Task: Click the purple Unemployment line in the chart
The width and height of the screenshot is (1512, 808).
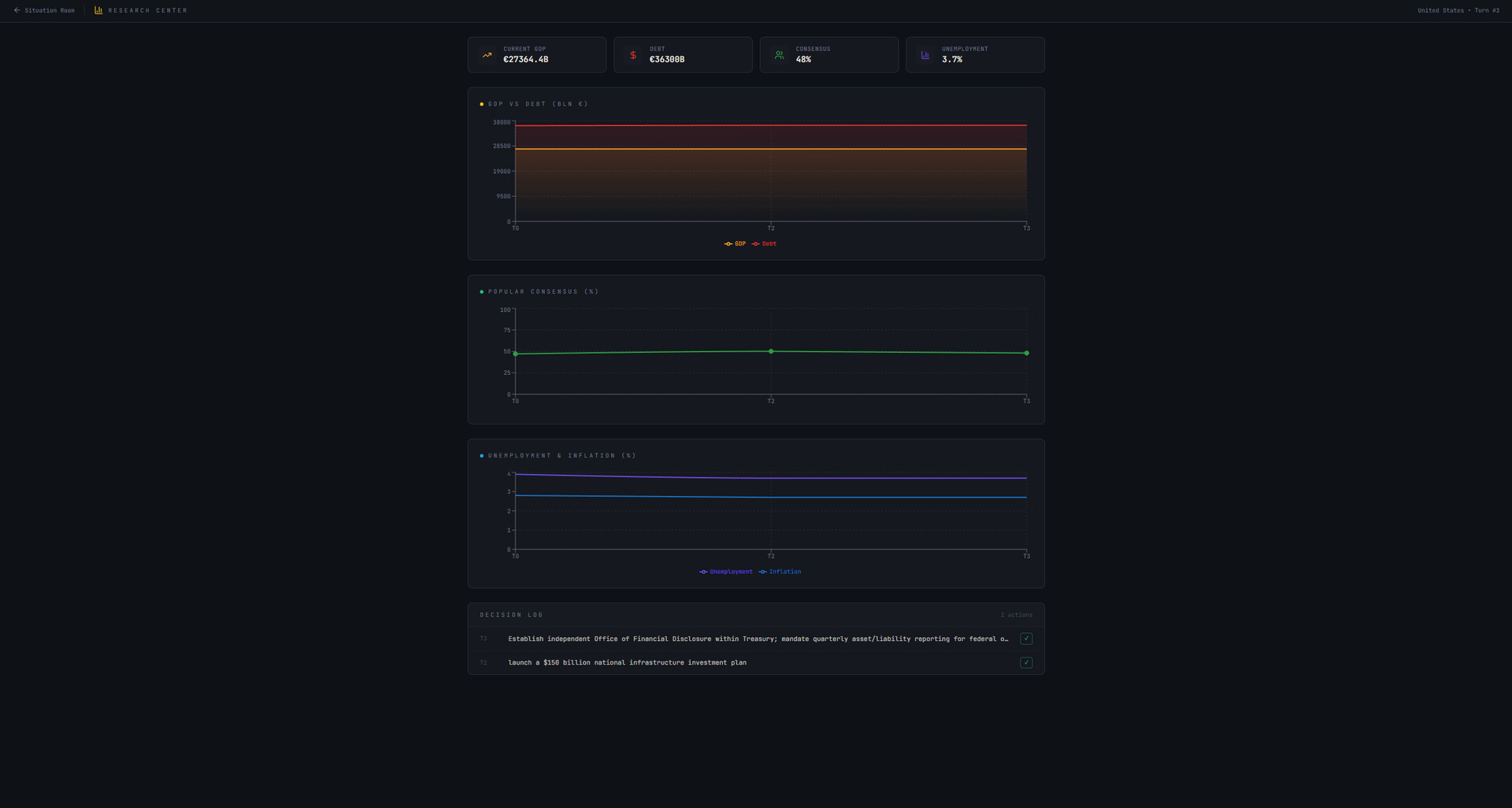Action: 771,478
